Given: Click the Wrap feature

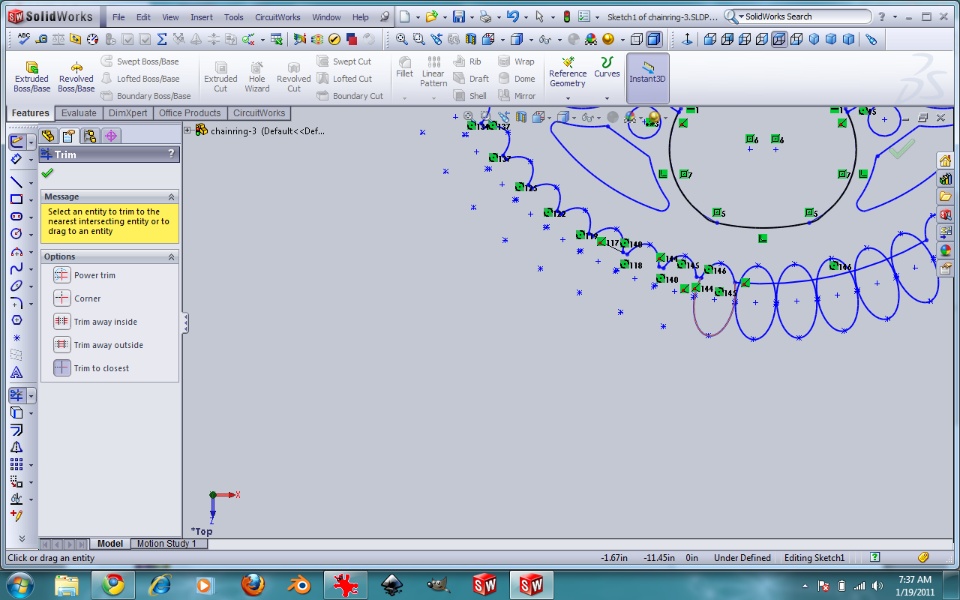Looking at the screenshot, I should tap(516, 61).
